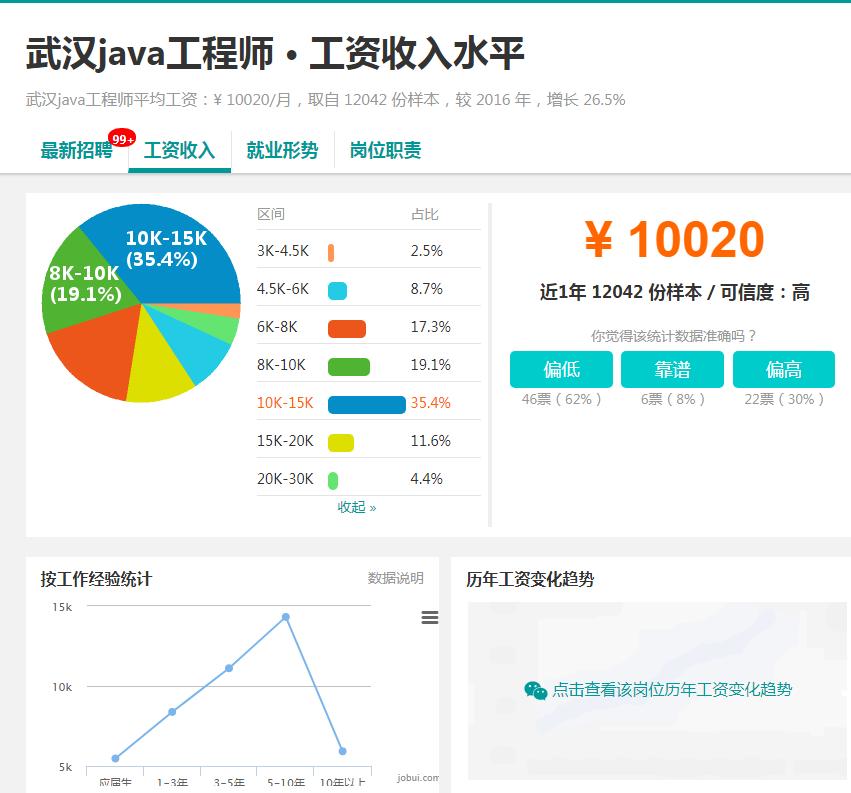Image resolution: width=851 pixels, height=793 pixels.
Task: Switch to the 岗位职责 tab
Action: coord(385,150)
